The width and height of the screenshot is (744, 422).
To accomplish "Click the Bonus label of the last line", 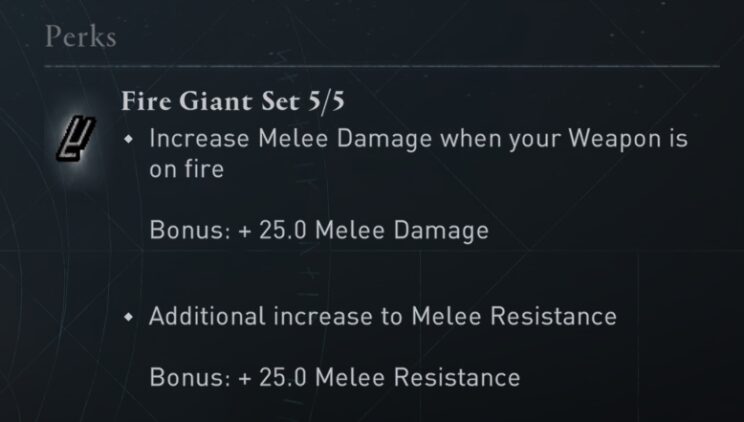I will point(178,377).
